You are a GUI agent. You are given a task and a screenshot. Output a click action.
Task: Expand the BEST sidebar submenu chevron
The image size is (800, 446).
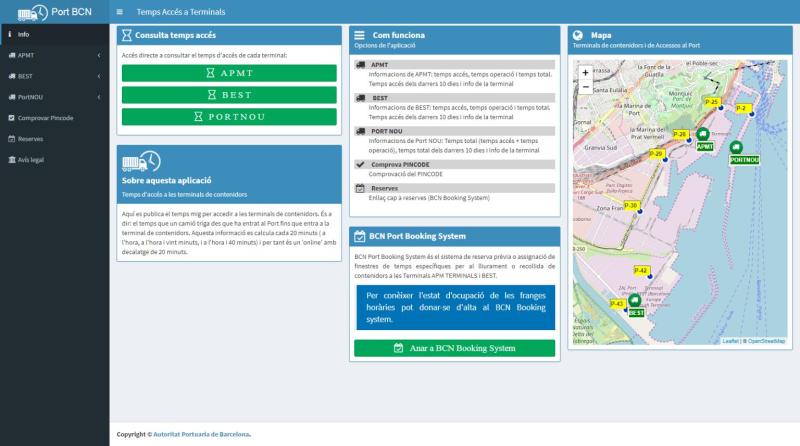pyautogui.click(x=99, y=76)
